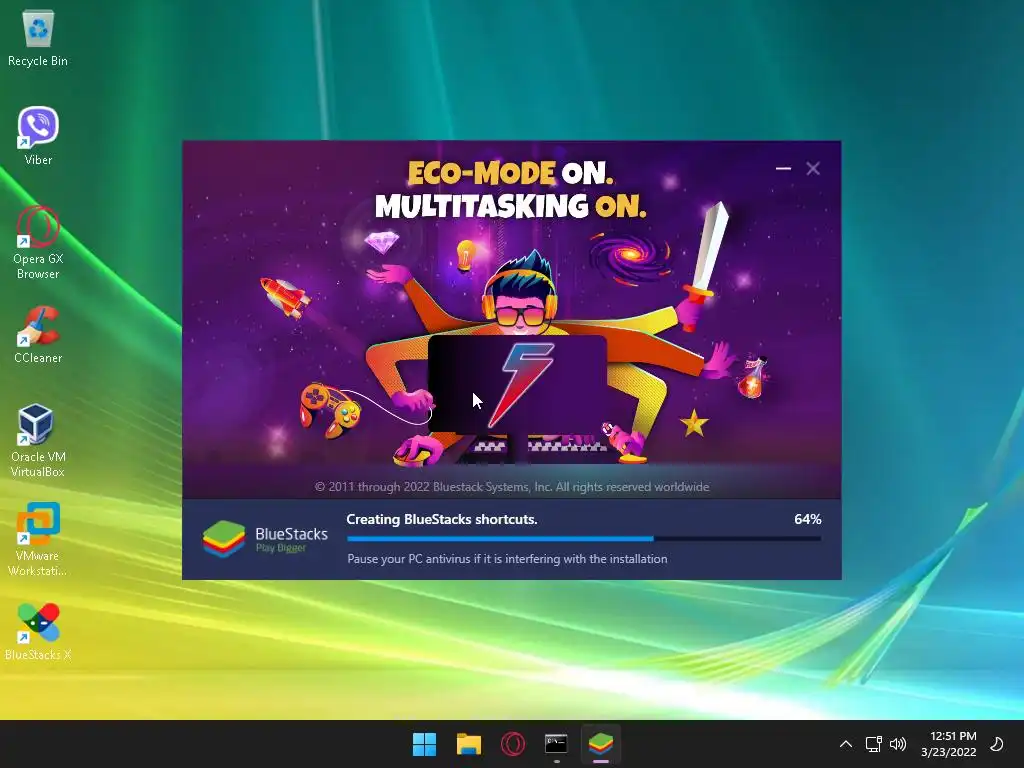
Task: Click the Bluestack Systems copyright notice
Action: (x=512, y=487)
